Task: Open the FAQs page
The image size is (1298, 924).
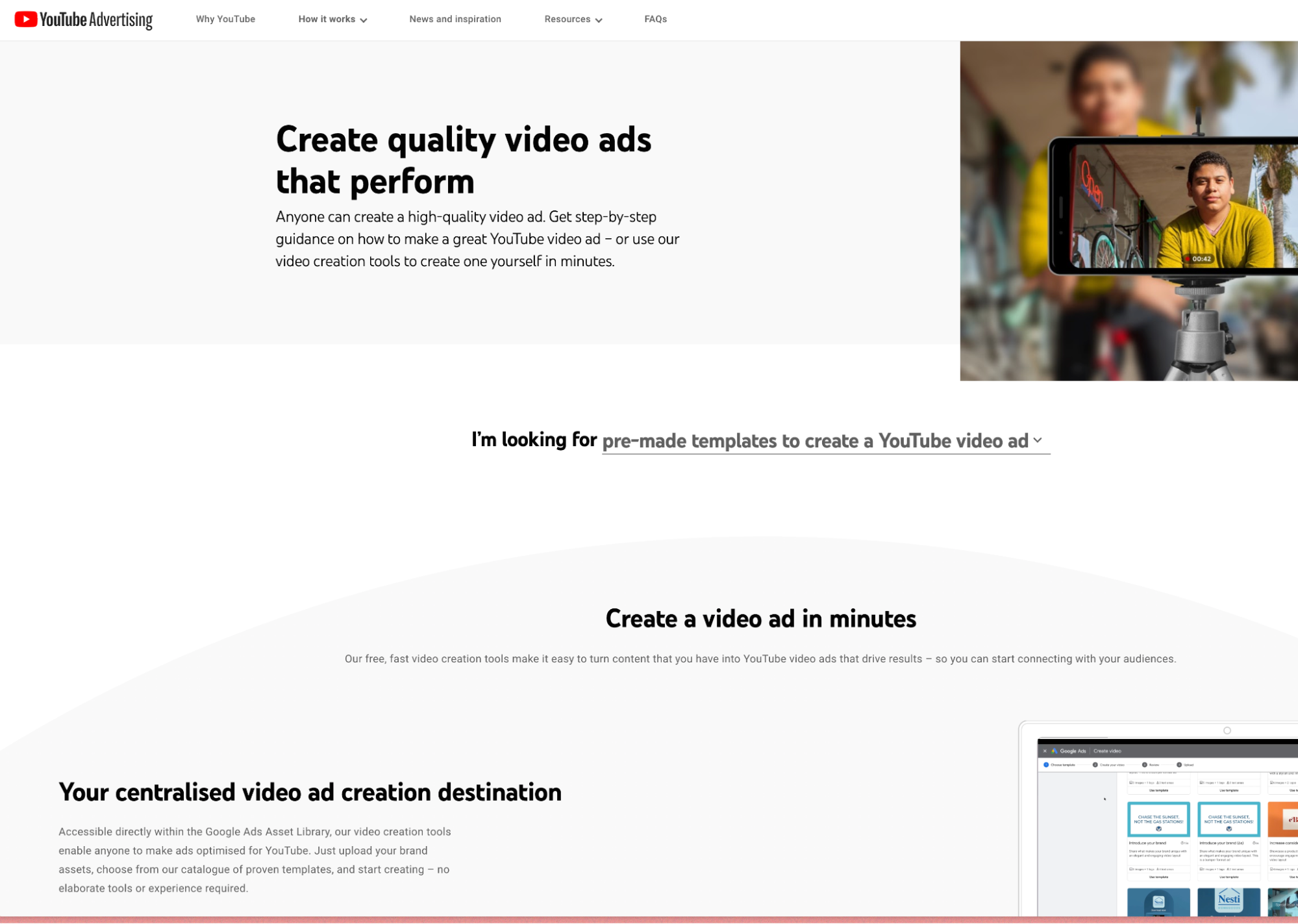Action: tap(655, 19)
